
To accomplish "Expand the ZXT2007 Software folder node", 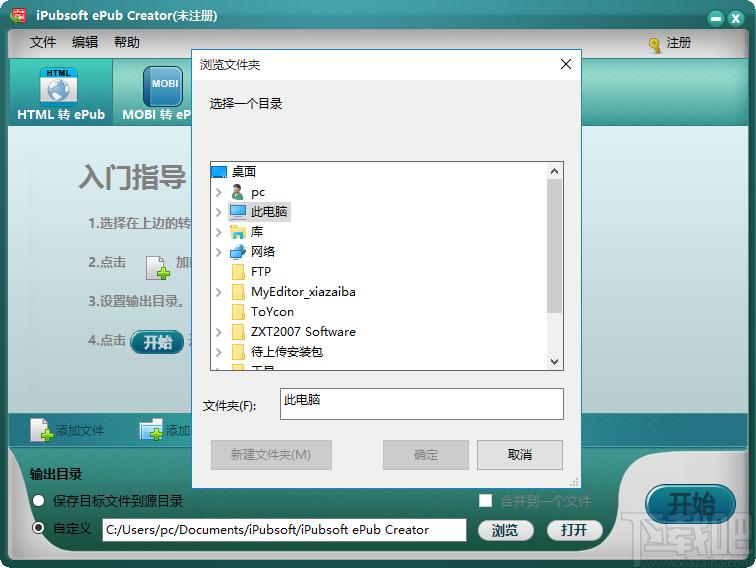I will 218,332.
